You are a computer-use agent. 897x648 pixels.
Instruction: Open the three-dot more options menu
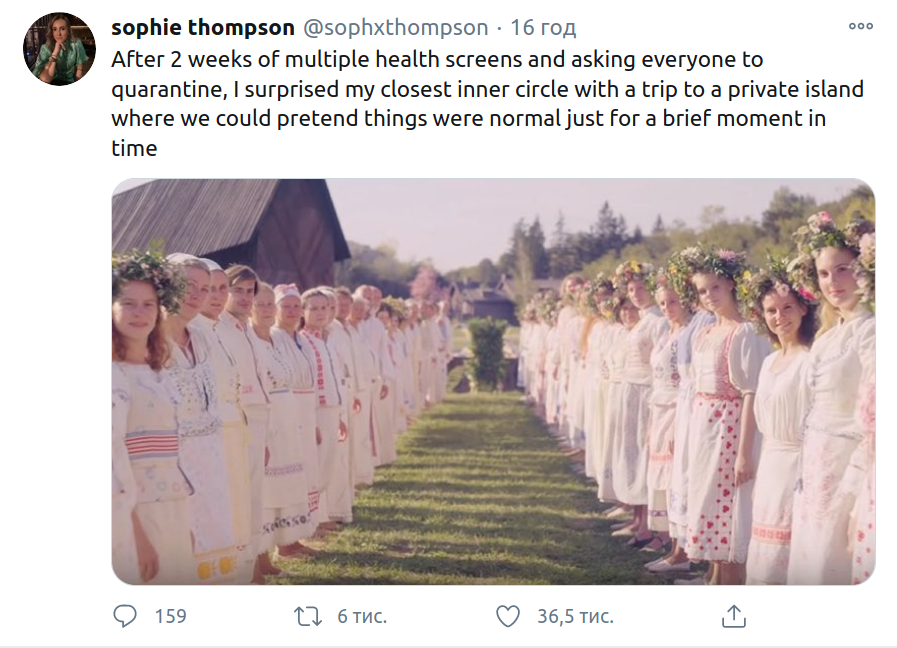tap(860, 27)
